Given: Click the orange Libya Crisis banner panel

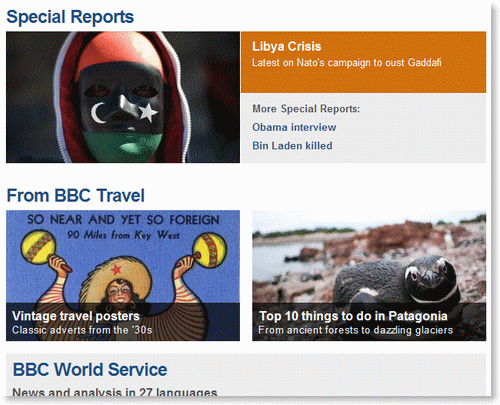Looking at the screenshot, I should pyautogui.click(x=363, y=62).
